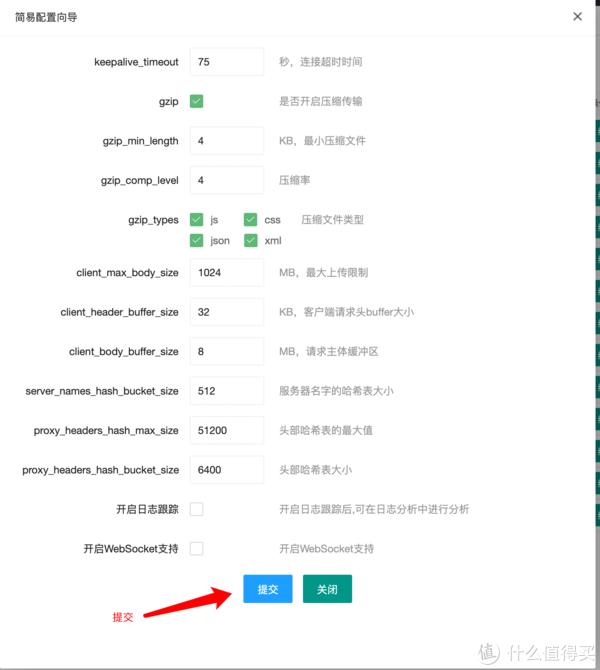Focus the client_body_buffer_size field
The width and height of the screenshot is (600, 670).
[x=227, y=351]
